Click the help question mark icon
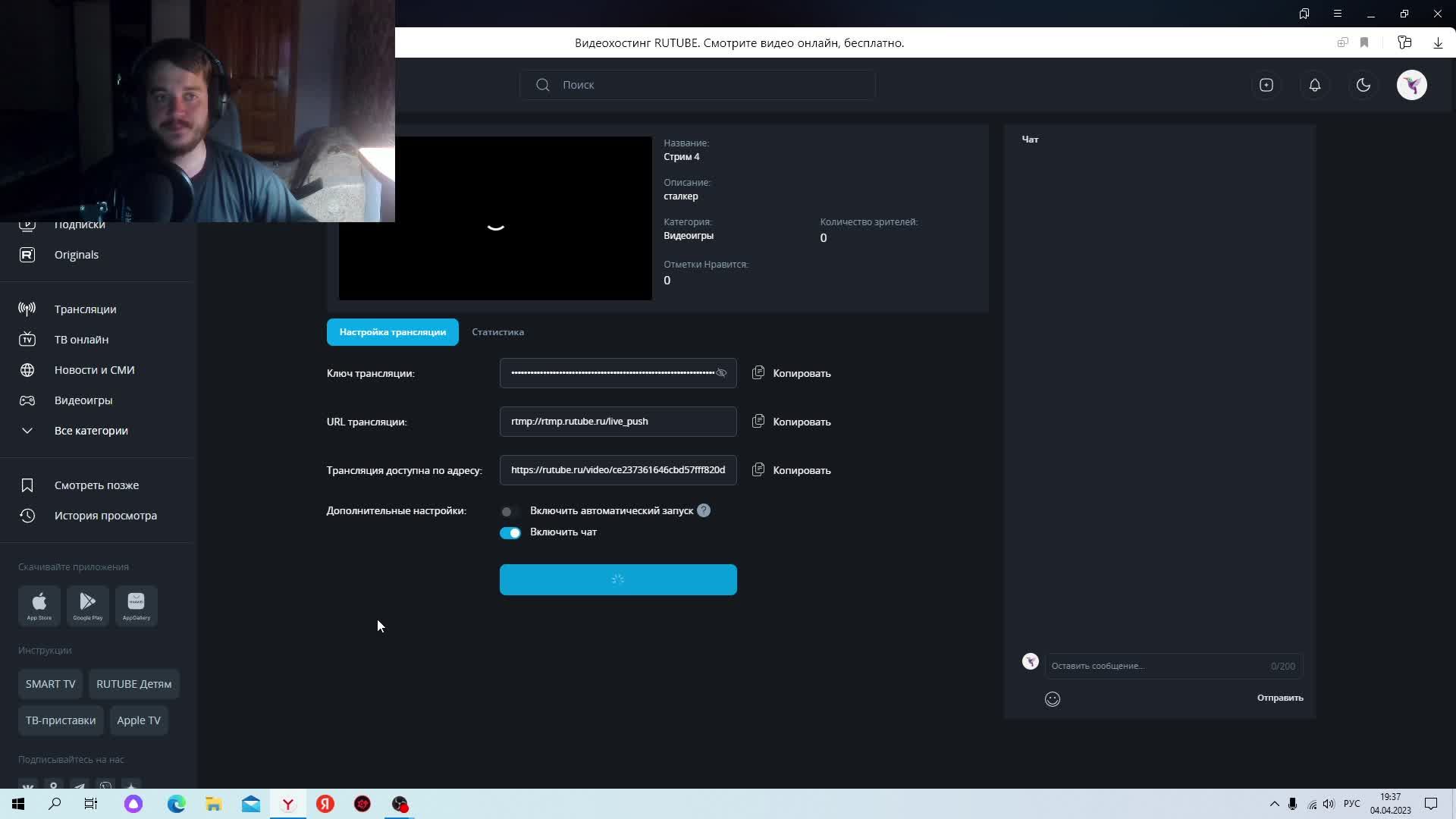 tap(704, 511)
